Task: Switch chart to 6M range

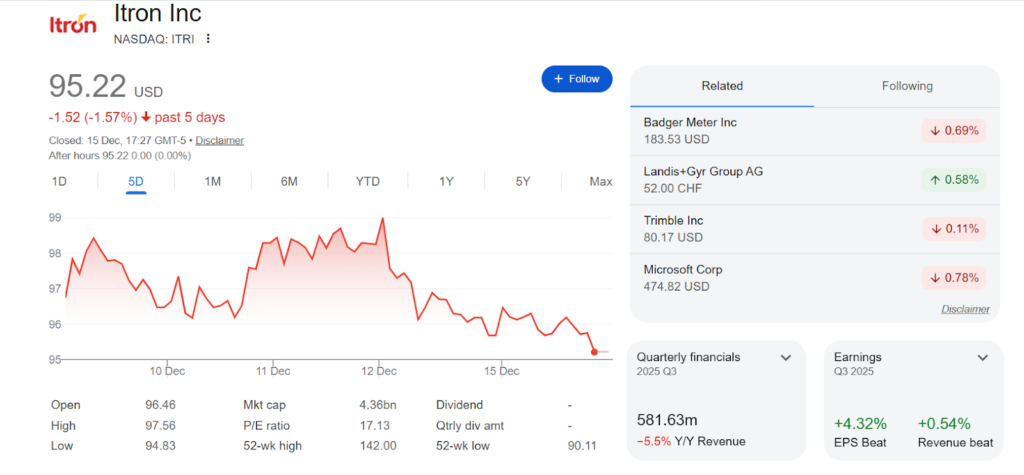Action: pos(289,181)
